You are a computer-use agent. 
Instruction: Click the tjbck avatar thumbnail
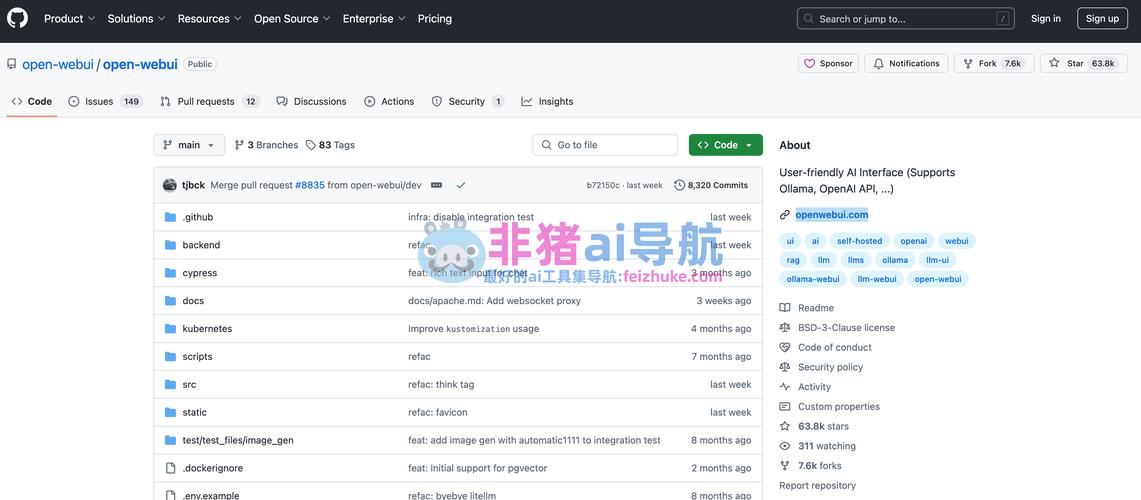coord(170,185)
